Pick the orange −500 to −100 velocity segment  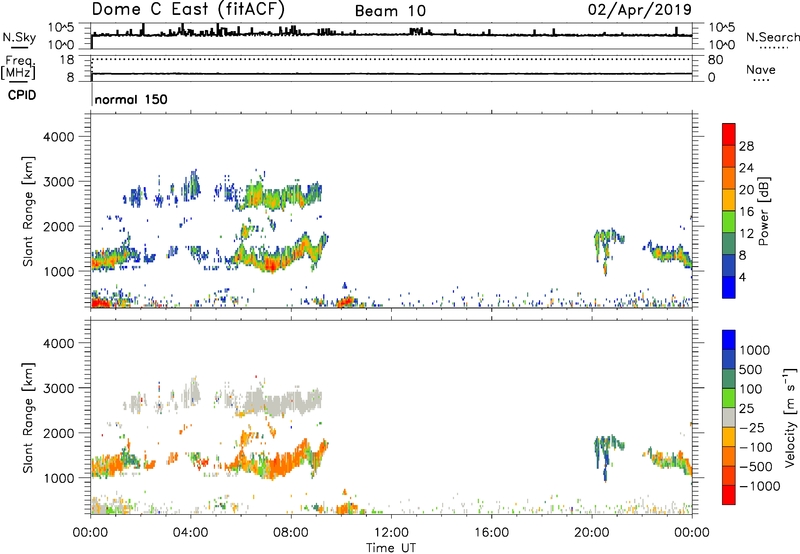click(729, 457)
